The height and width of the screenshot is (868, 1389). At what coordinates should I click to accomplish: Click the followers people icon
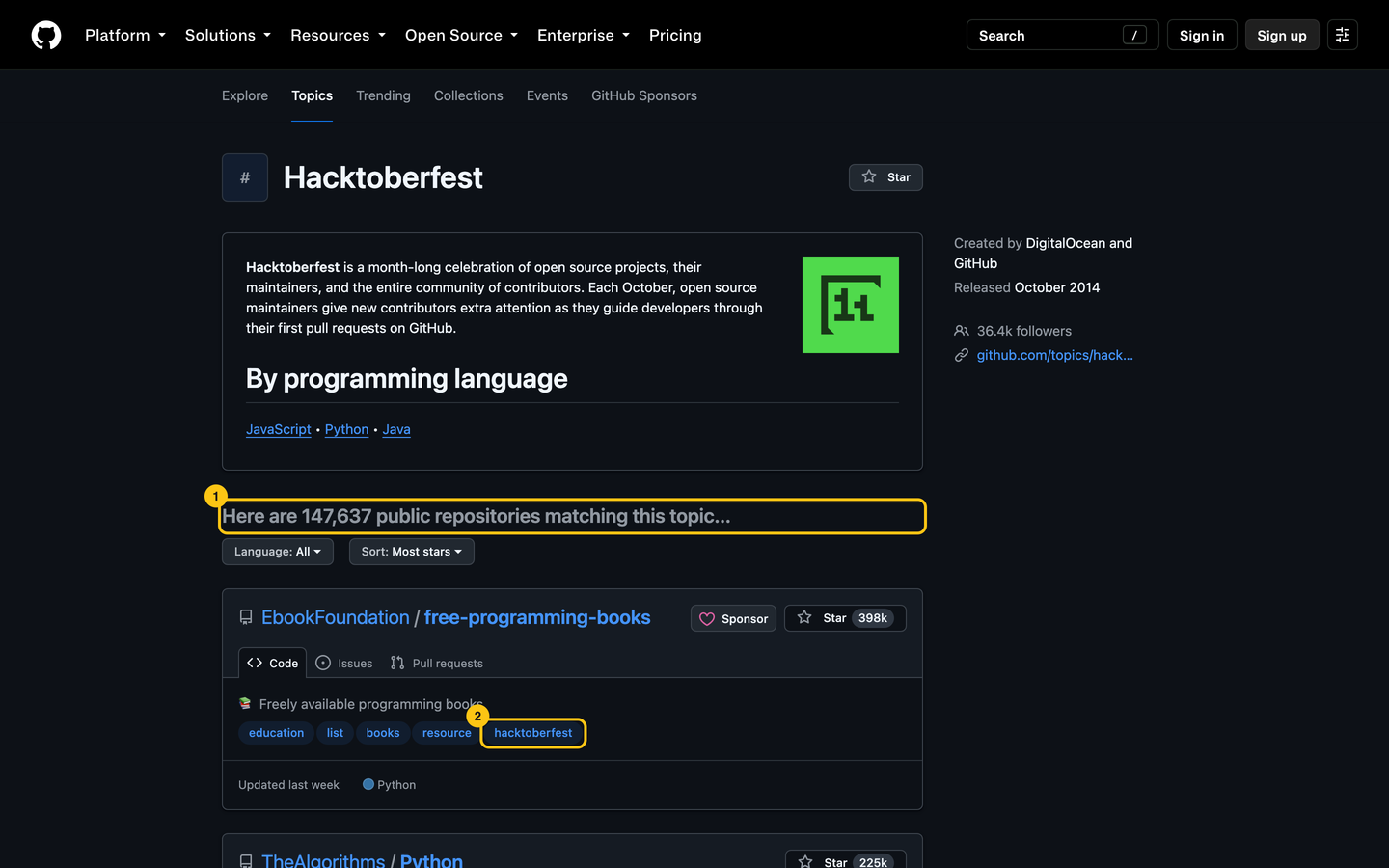coord(962,331)
